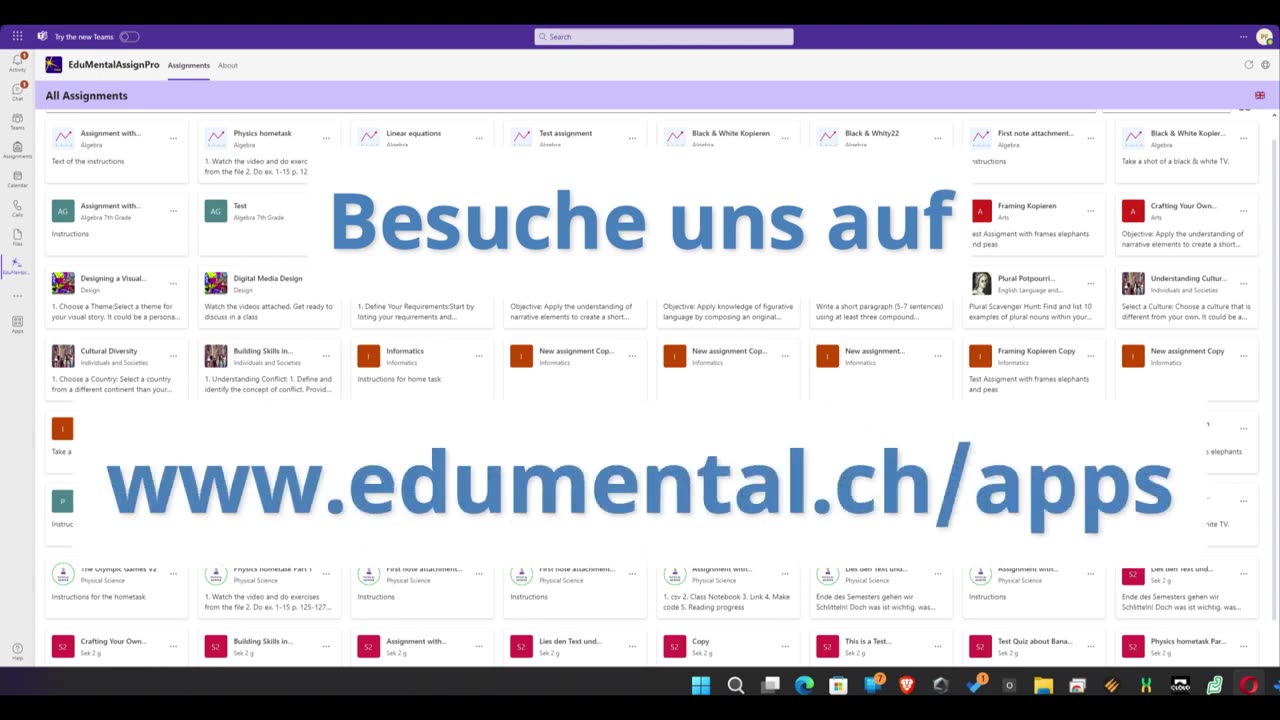Viewport: 1280px width, 720px height.
Task: Select the EduMental app sidebar icon
Action: [x=16, y=265]
